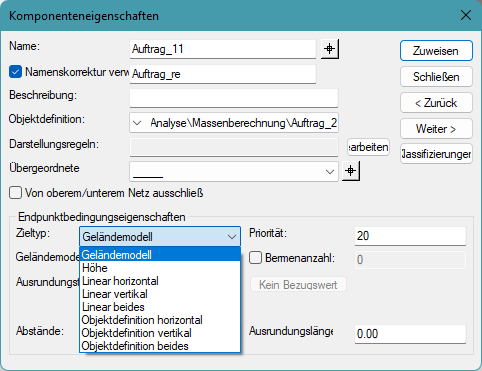Open the Übergeordnete combo box
The height and width of the screenshot is (371, 482).
pyautogui.click(x=234, y=171)
